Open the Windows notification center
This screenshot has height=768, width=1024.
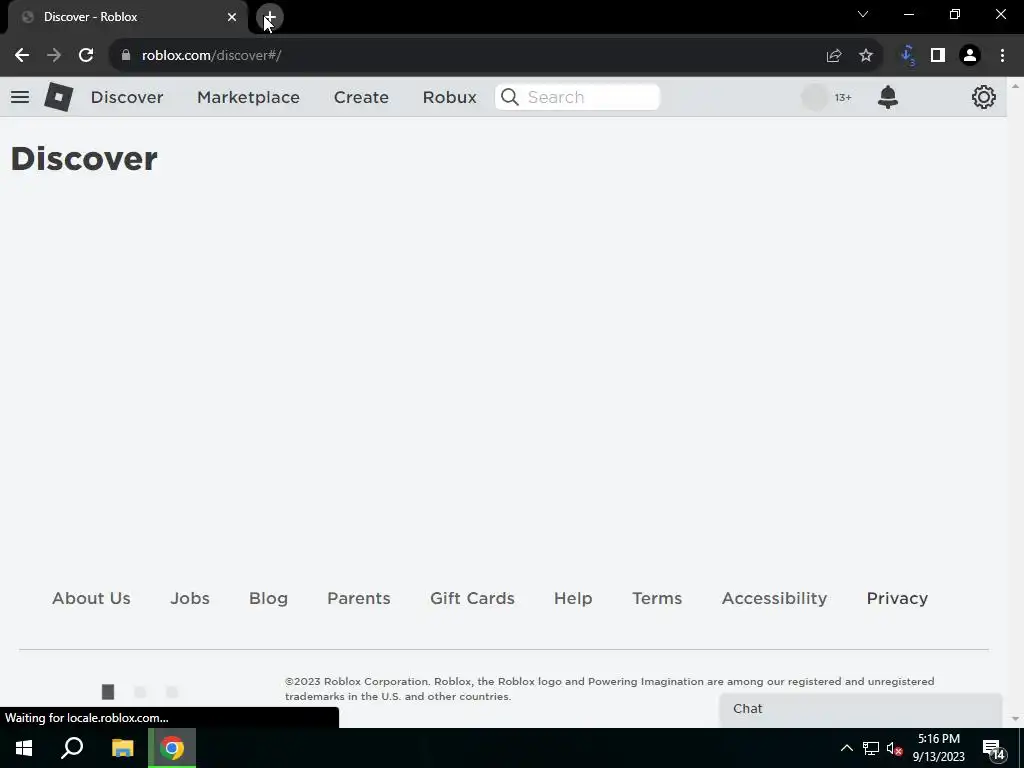tap(993, 750)
